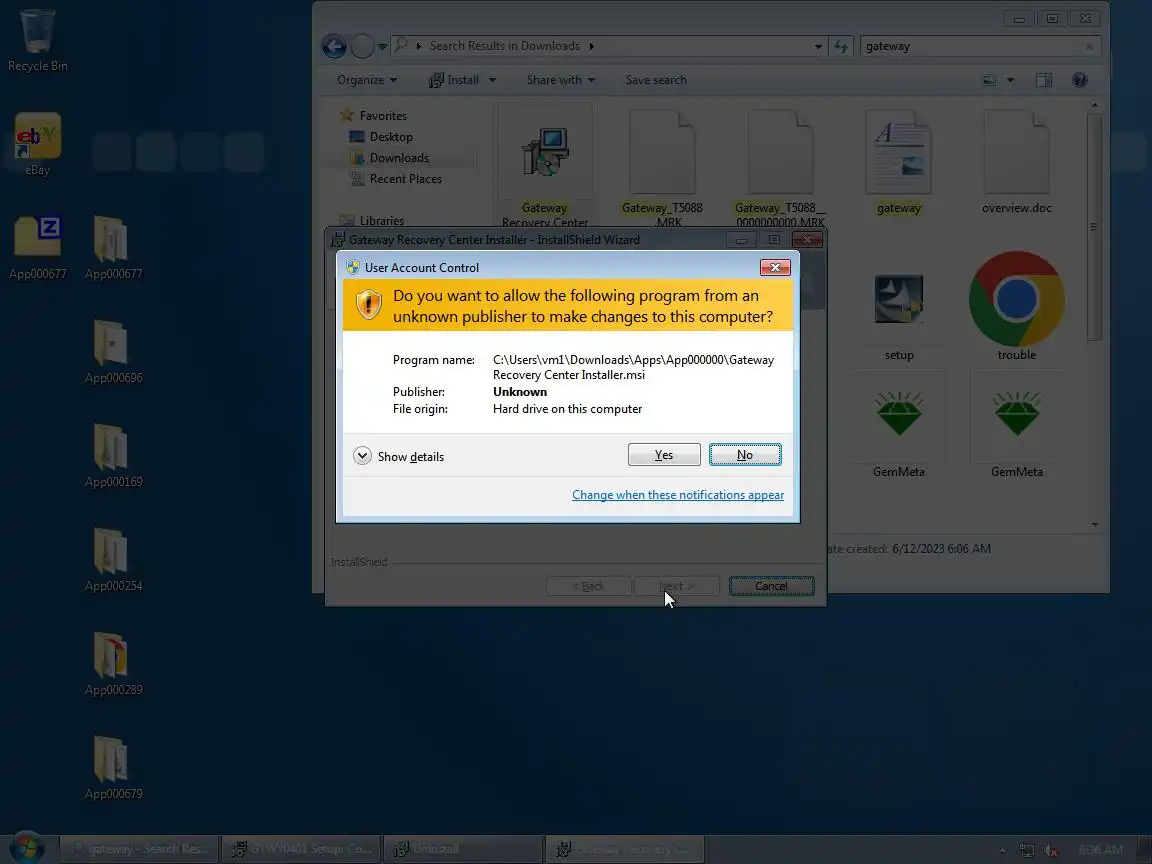Select Gateway_T5088 .MRK file in Explorer

pos(662,166)
